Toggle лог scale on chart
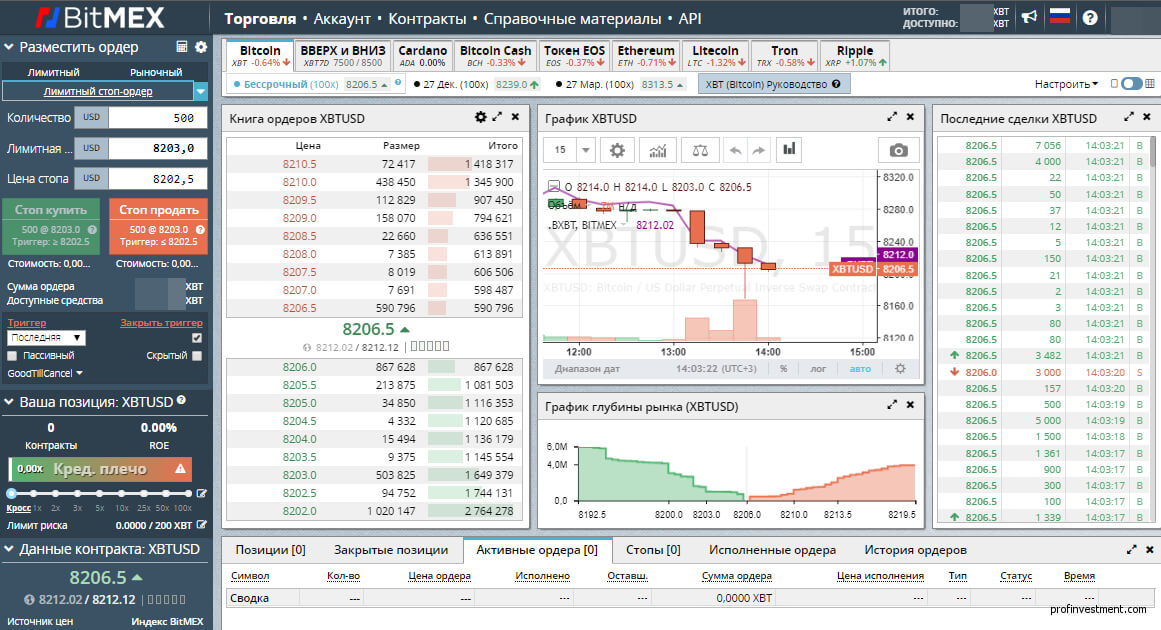The height and width of the screenshot is (630, 1161). [818, 369]
